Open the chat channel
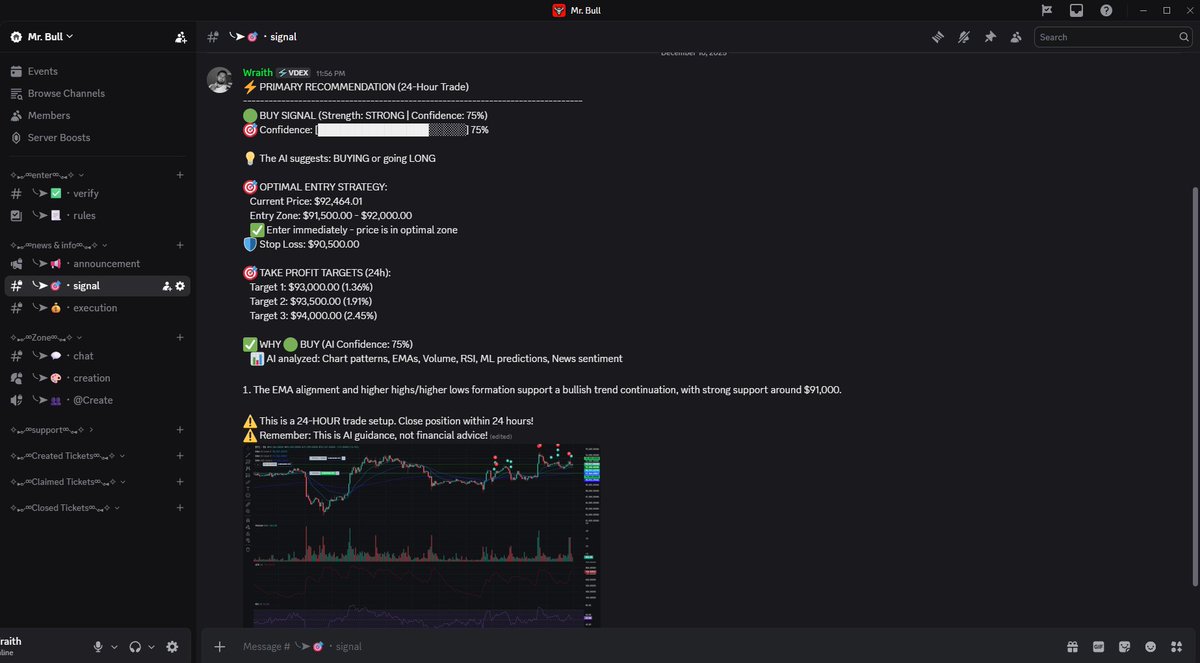The image size is (1200, 663). tap(98, 355)
